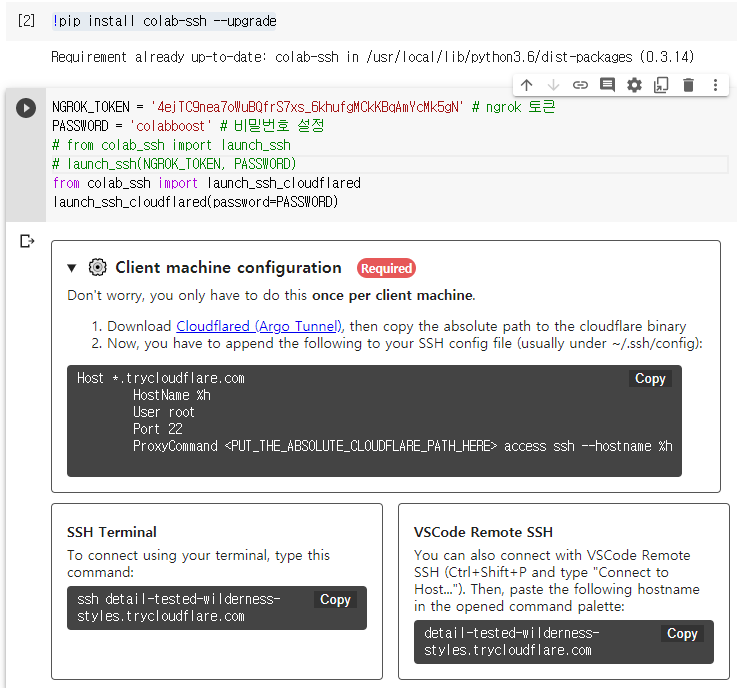737x688 pixels.
Task: Delete the cell with trash icon
Action: (x=688, y=86)
